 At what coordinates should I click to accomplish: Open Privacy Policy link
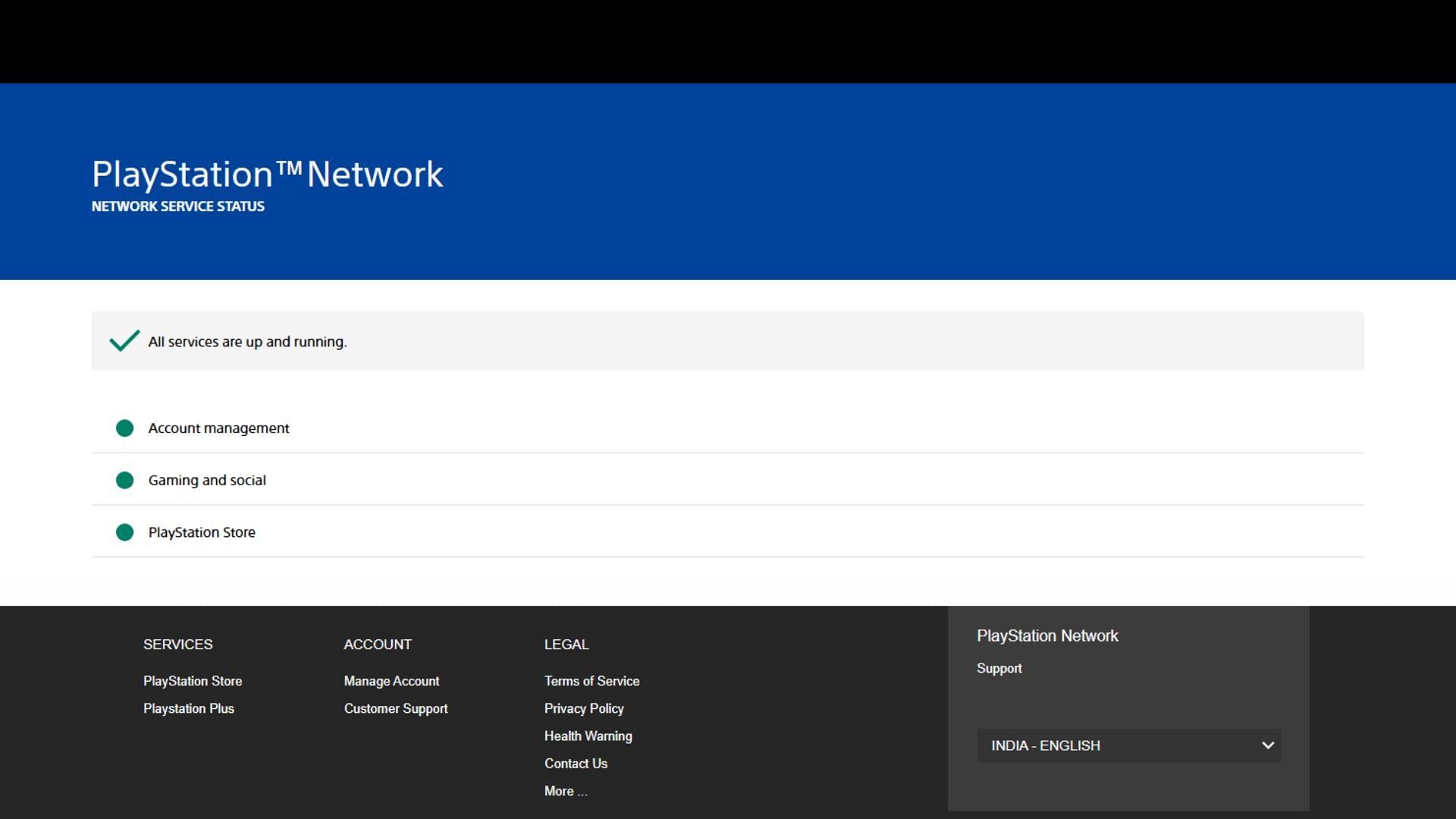[584, 708]
